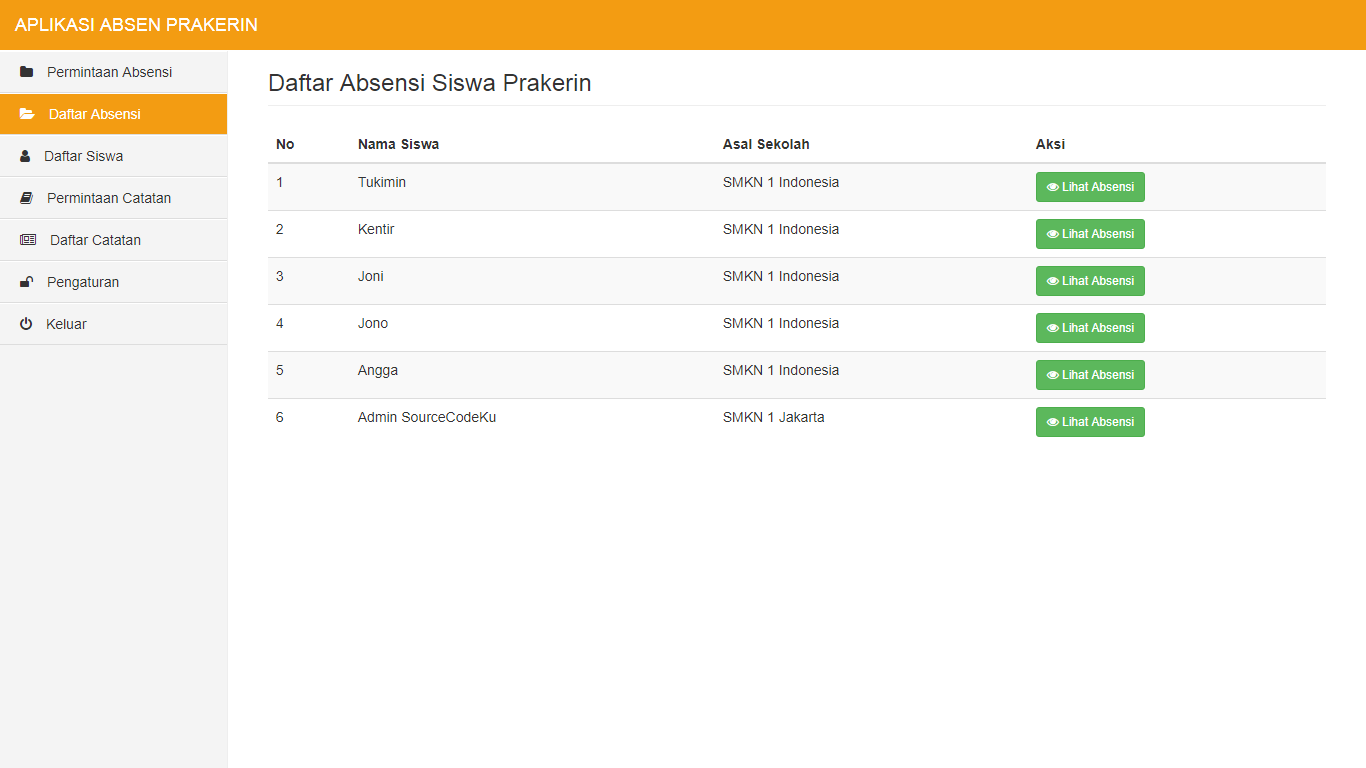The image size is (1366, 768).
Task: Click the eye icon in Admin SourceCodeKu's row
Action: (x=1052, y=422)
